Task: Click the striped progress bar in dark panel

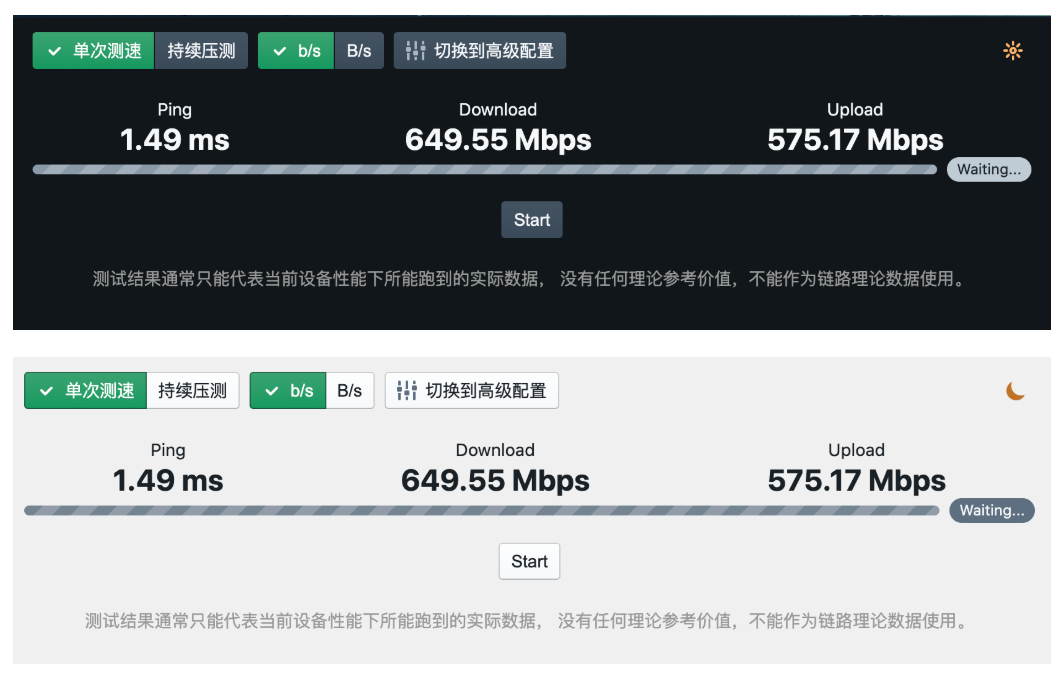Action: point(485,170)
